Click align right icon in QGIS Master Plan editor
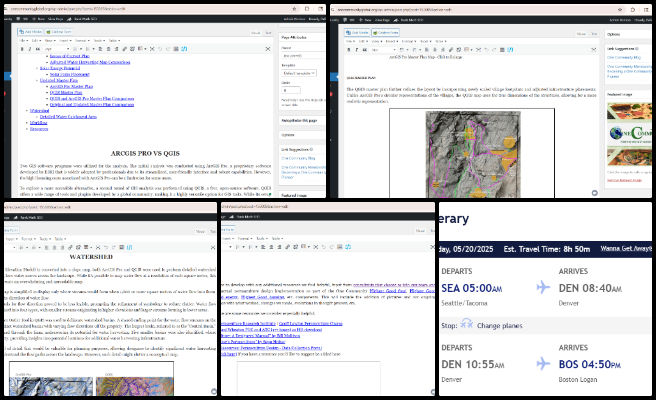The height and width of the screenshot is (400, 656). 443,50
